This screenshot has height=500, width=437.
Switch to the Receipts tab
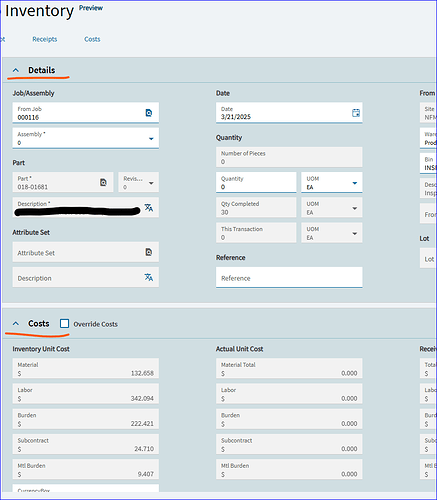click(x=45, y=39)
